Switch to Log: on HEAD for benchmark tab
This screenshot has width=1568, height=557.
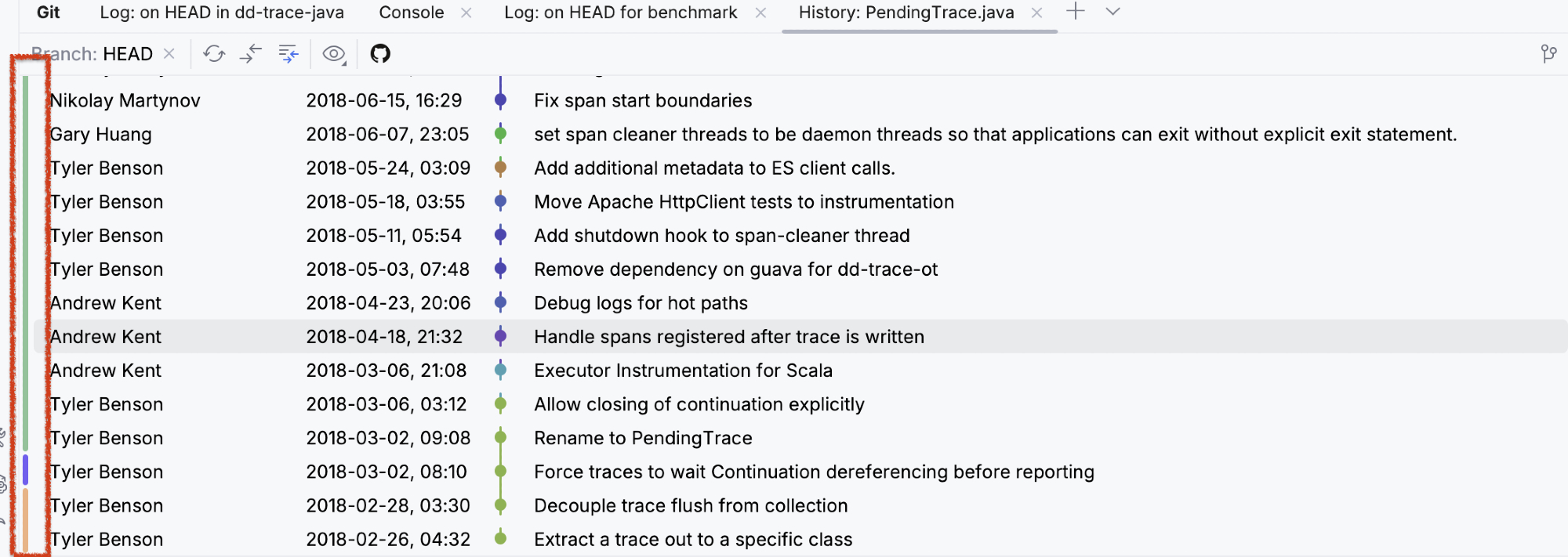click(620, 13)
